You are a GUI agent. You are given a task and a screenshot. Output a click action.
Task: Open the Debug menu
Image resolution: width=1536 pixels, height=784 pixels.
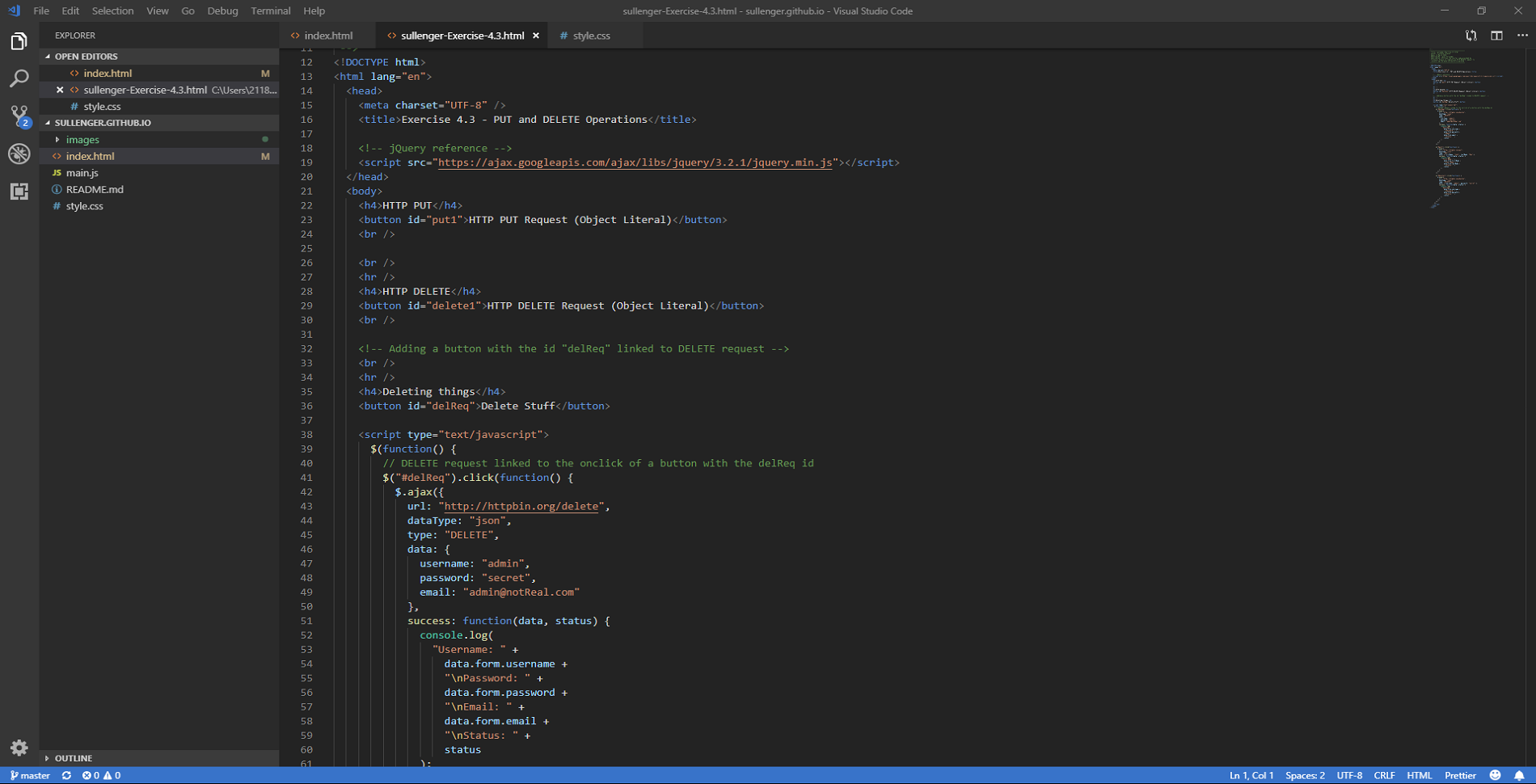222,11
